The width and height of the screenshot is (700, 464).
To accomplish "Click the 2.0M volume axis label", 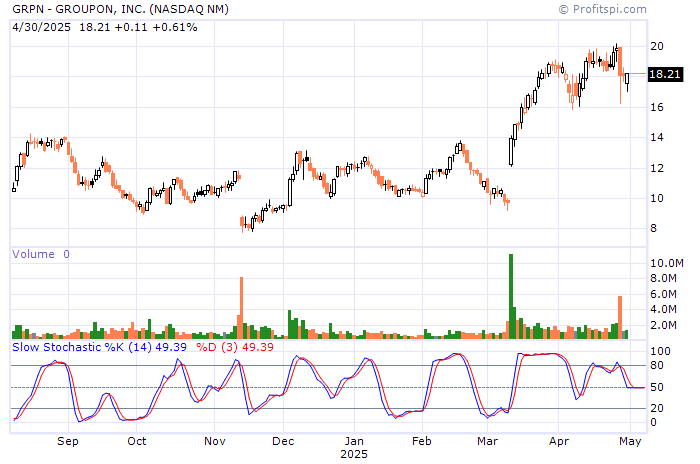I will (x=664, y=325).
